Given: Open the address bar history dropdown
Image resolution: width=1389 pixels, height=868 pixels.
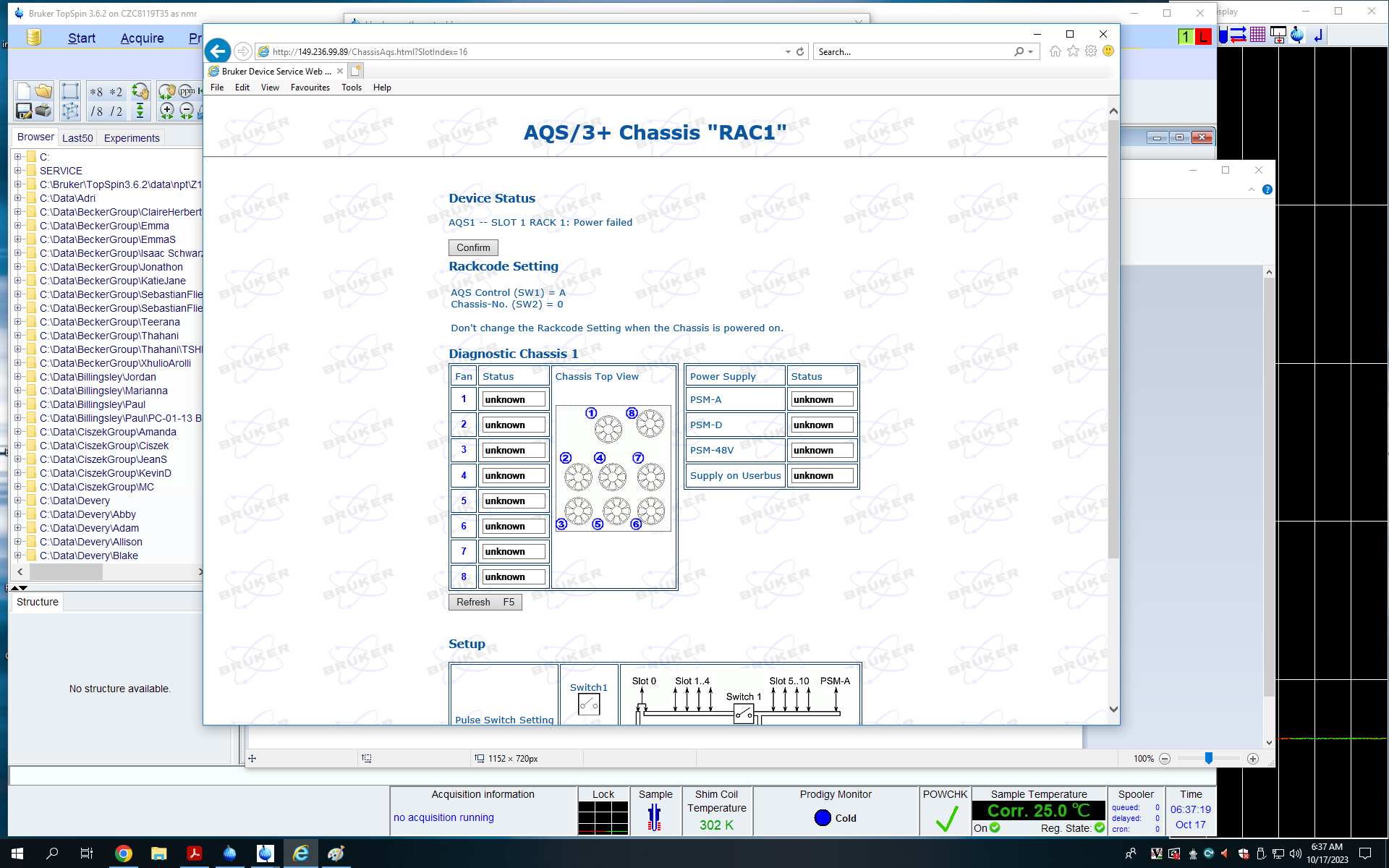Looking at the screenshot, I should point(788,52).
